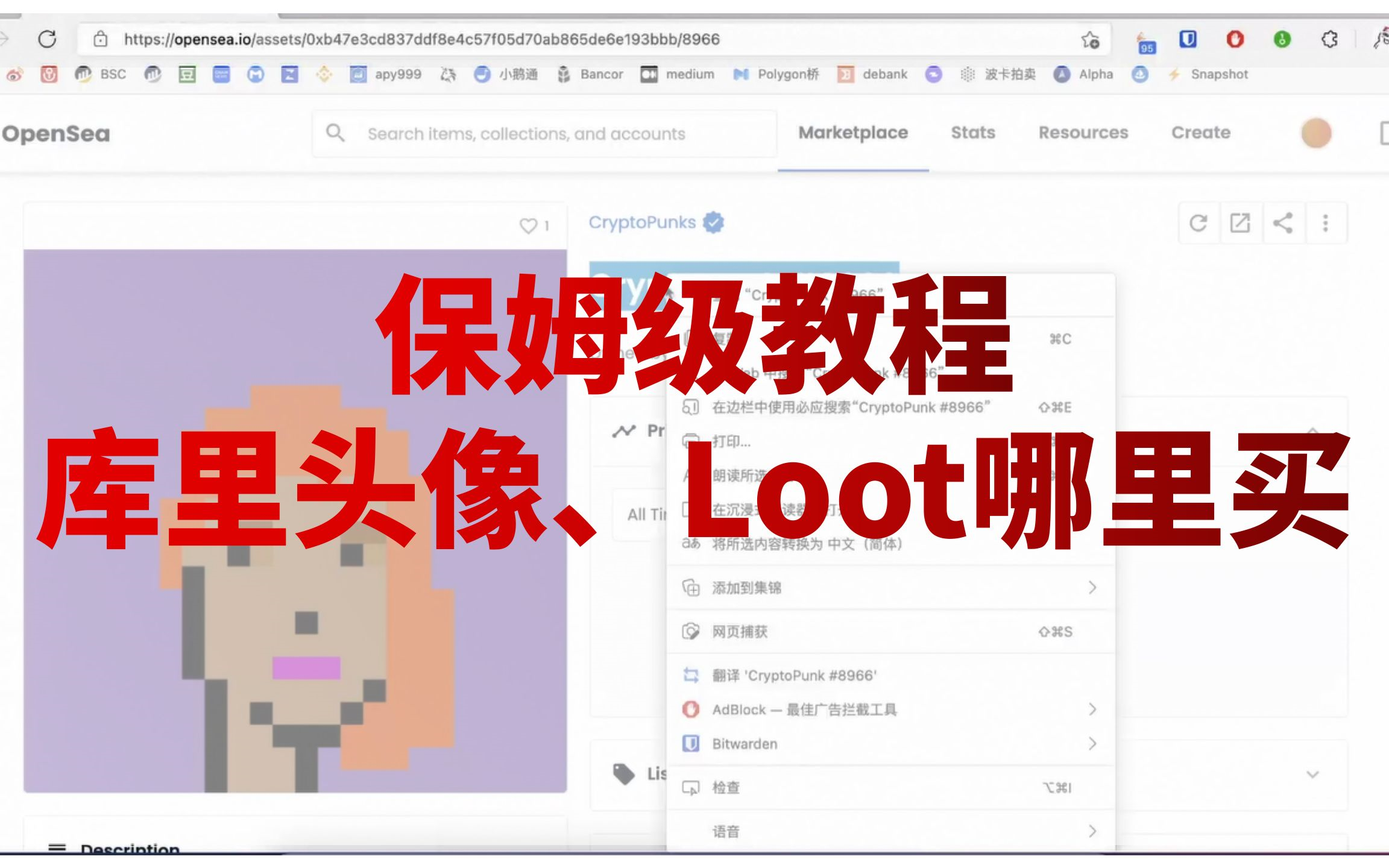
Task: Click the Bitwarden shield icon in the context menu
Action: 690,744
